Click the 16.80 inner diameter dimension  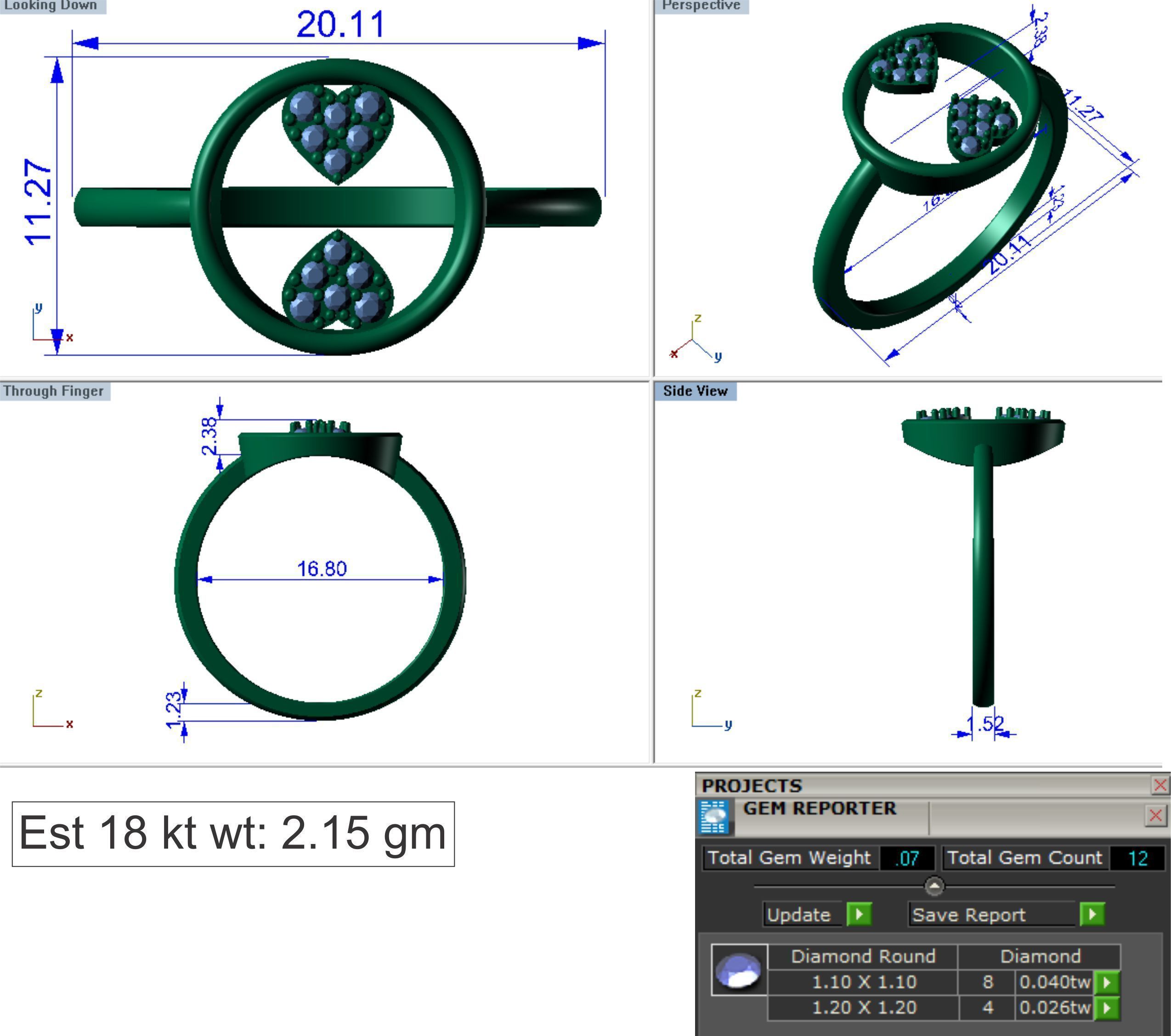[322, 569]
